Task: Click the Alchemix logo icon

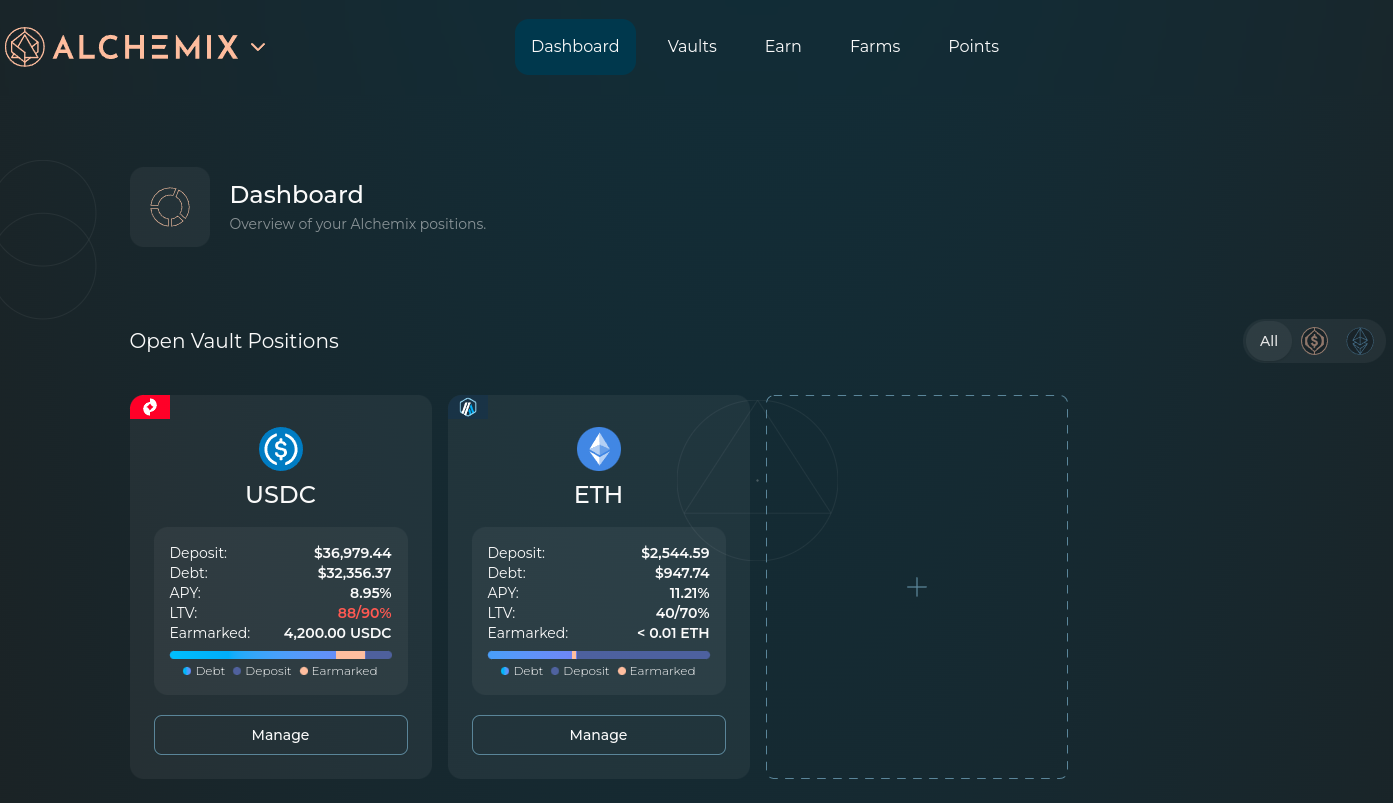Action: click(x=24, y=47)
